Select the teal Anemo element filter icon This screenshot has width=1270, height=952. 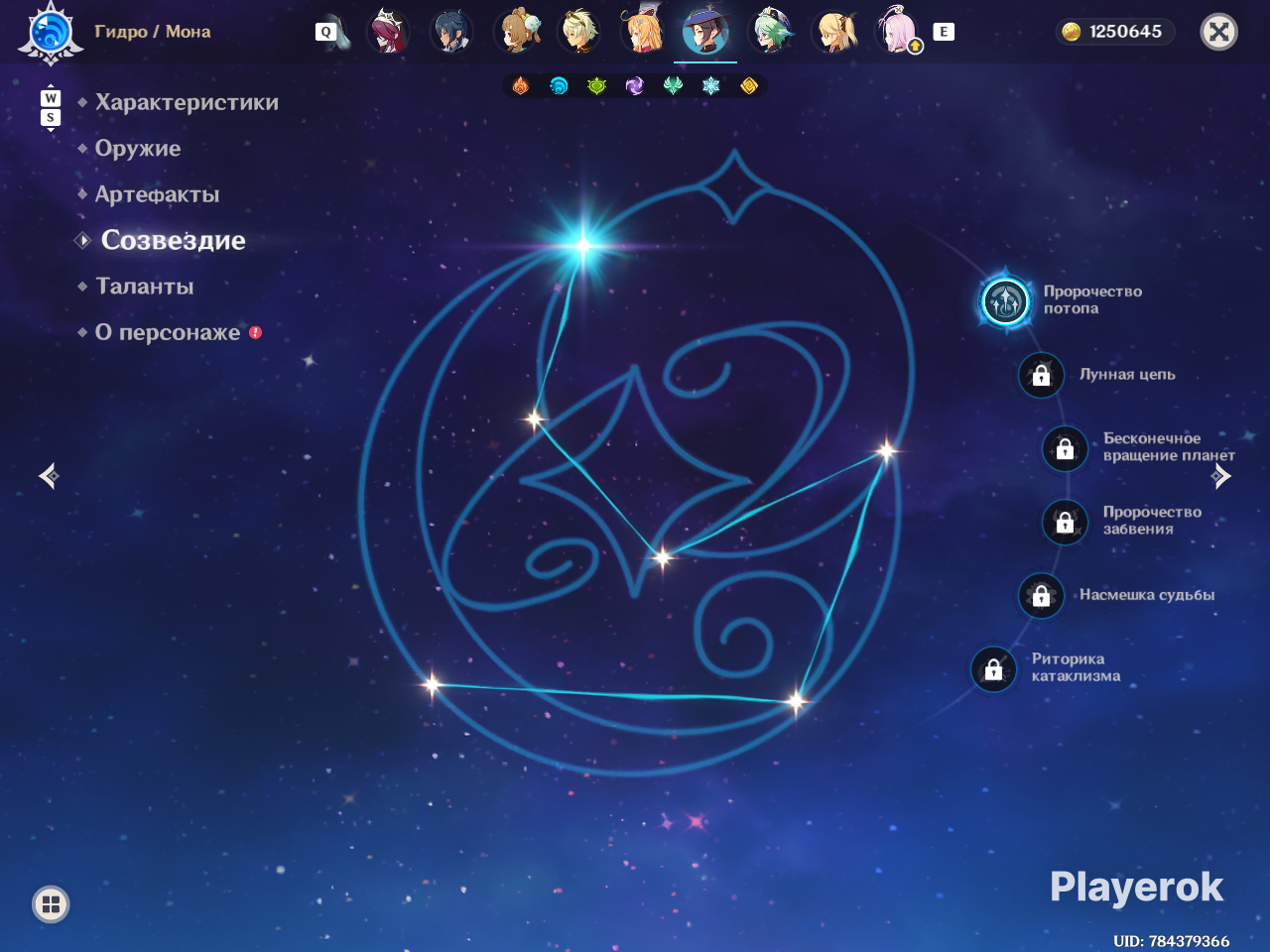pyautogui.click(x=673, y=86)
